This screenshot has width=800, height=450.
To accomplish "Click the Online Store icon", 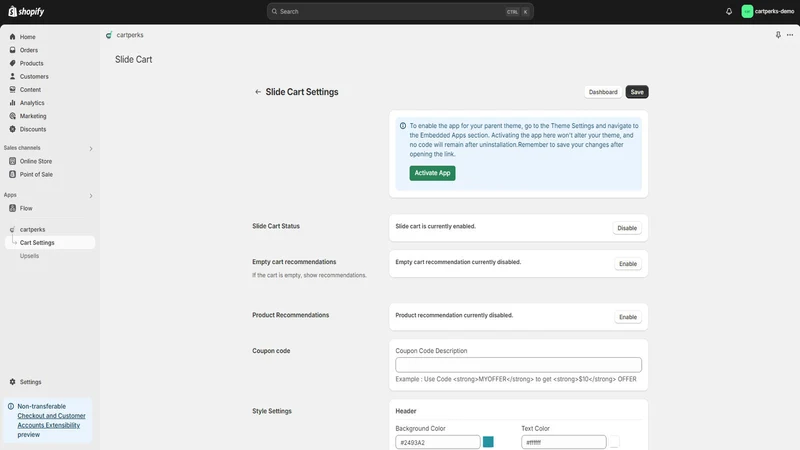I will (x=12, y=161).
